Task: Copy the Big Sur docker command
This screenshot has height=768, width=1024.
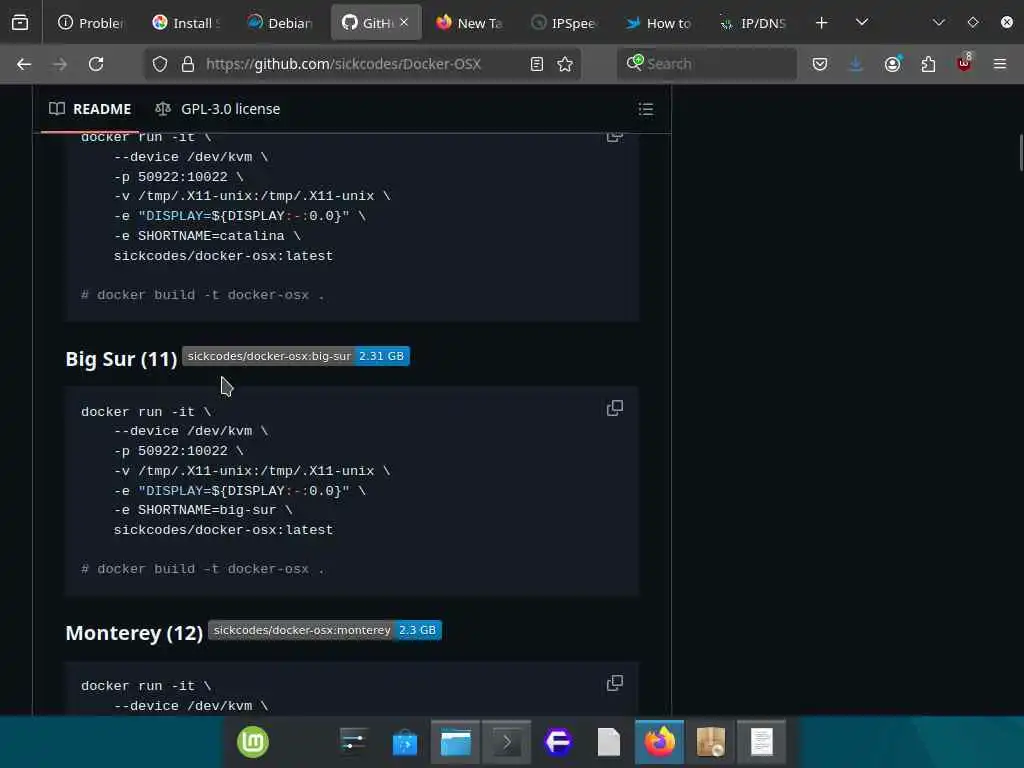Action: [615, 409]
